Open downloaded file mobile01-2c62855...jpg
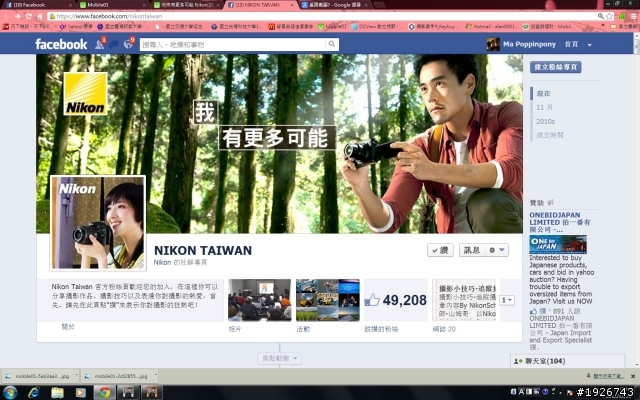 tap(117, 376)
